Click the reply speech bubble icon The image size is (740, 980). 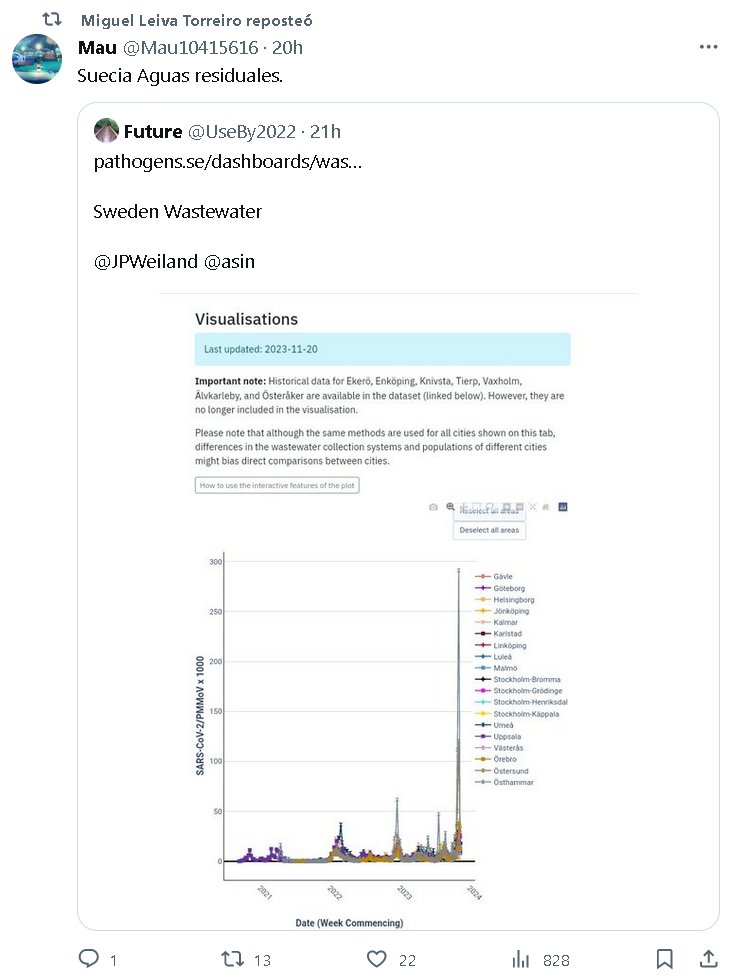tap(89, 959)
